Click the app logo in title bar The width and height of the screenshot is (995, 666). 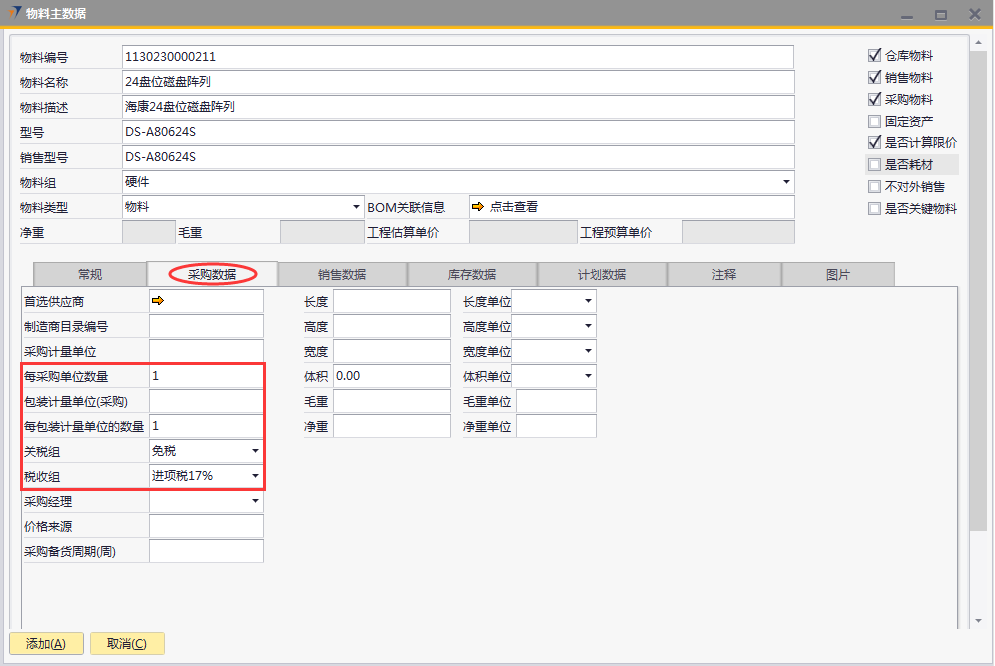[13, 13]
